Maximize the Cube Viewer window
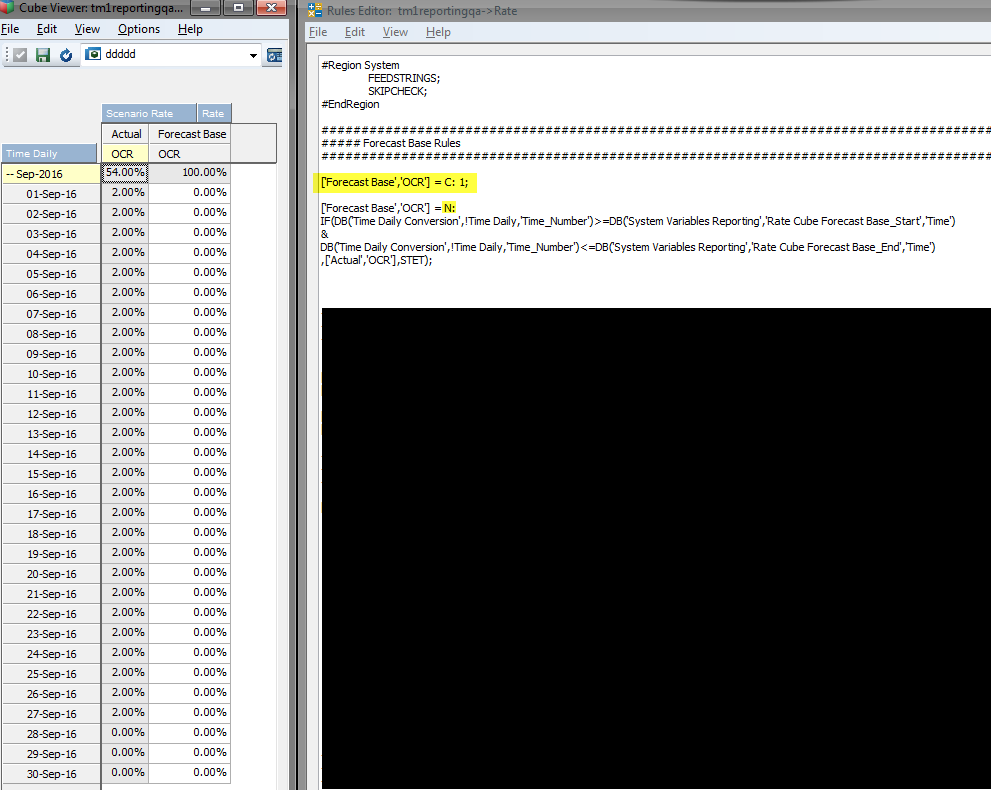Image resolution: width=991 pixels, height=790 pixels. [x=238, y=8]
